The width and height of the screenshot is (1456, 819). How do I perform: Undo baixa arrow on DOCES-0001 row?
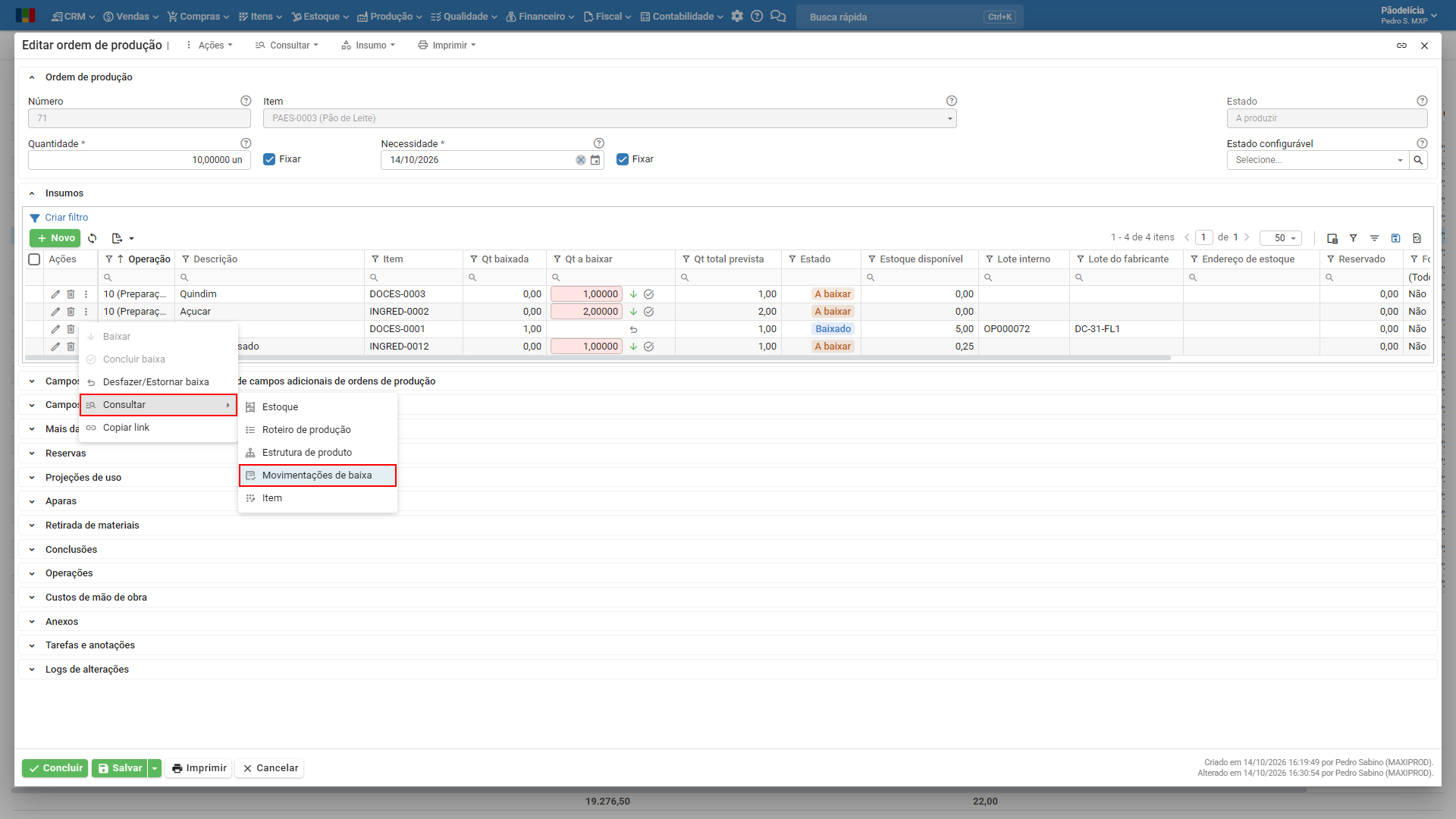click(633, 329)
